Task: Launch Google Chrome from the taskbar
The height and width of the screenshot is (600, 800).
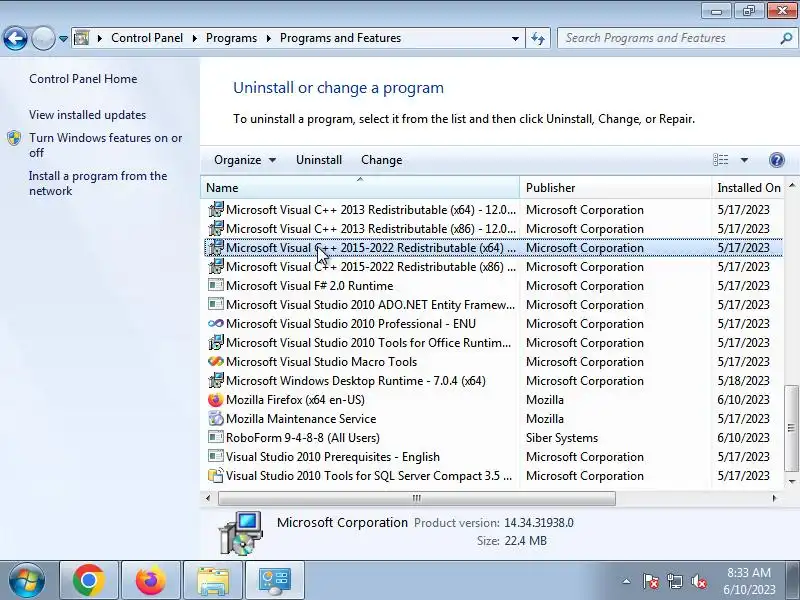Action: (x=89, y=580)
